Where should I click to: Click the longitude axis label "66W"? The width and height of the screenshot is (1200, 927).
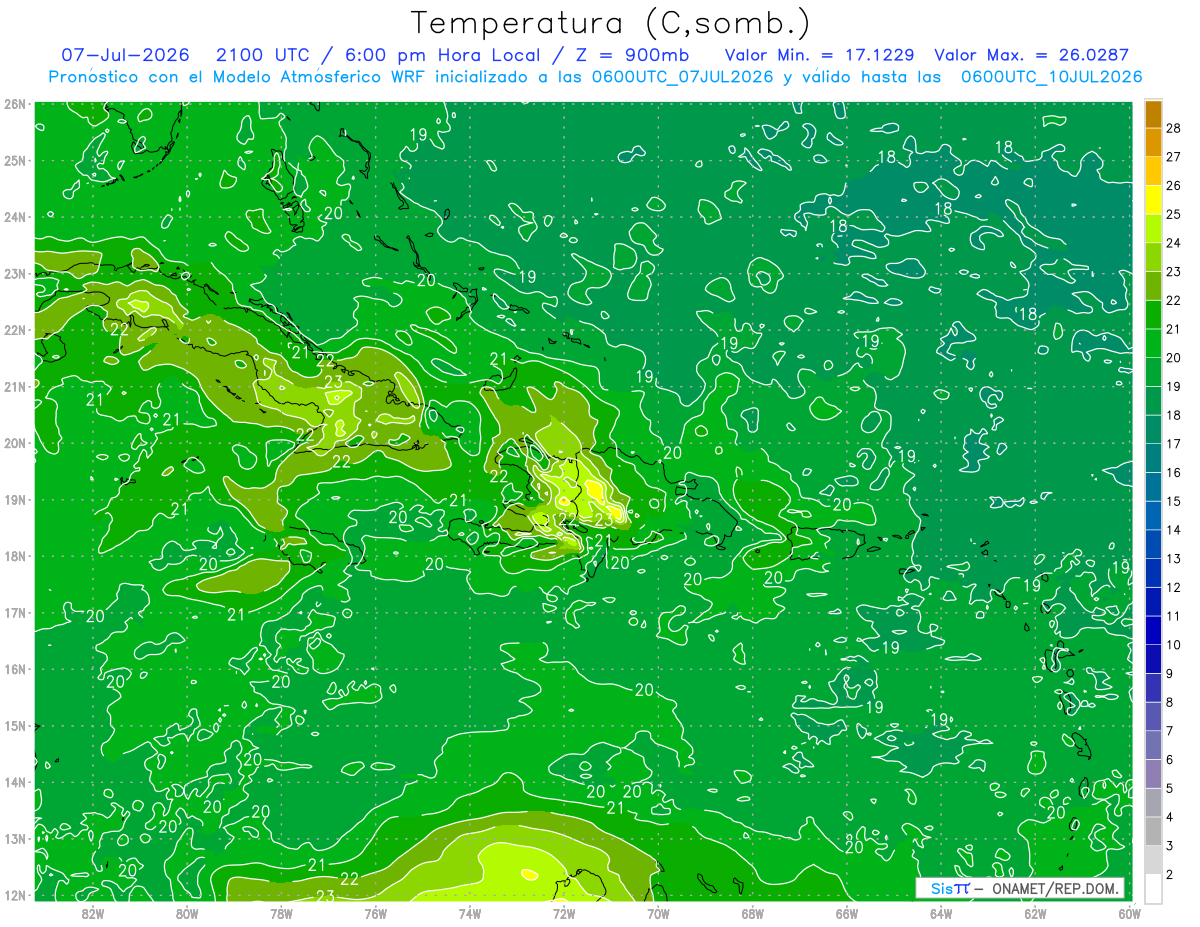(x=847, y=913)
